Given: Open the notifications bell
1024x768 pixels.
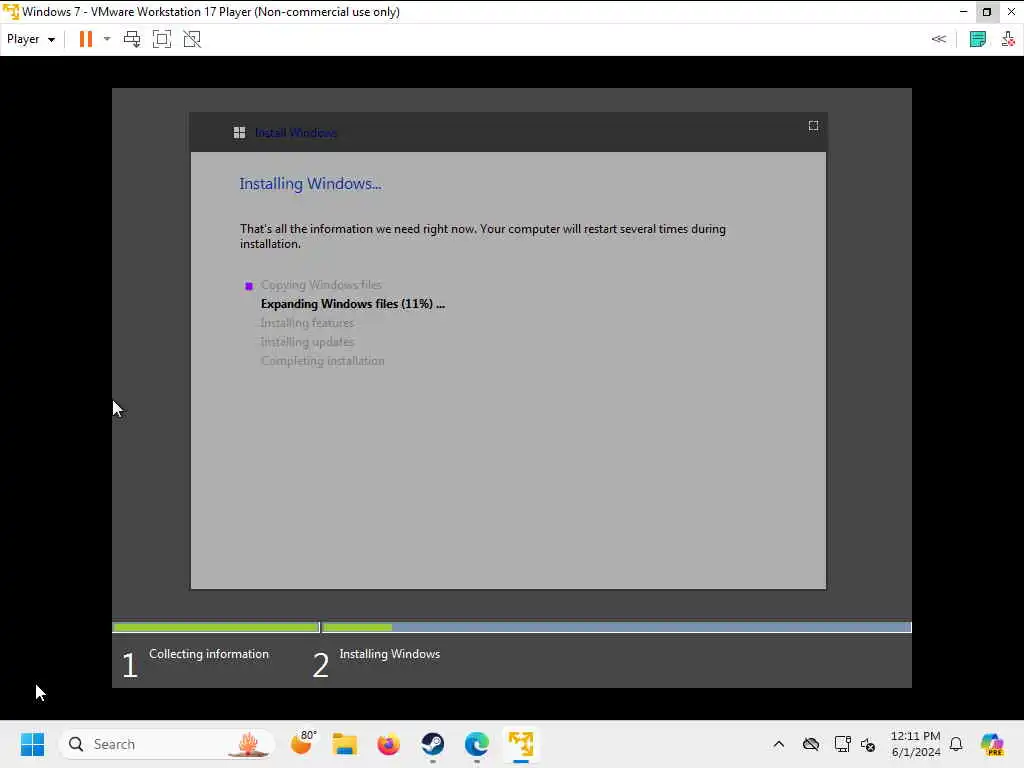Looking at the screenshot, I should (x=956, y=744).
